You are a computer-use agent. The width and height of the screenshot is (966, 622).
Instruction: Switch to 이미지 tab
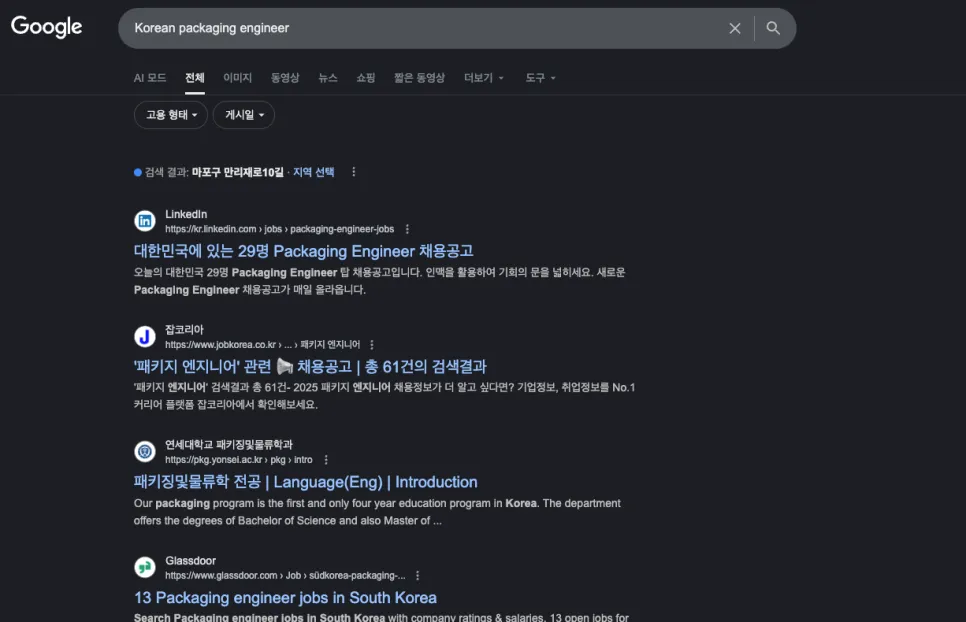pos(237,78)
